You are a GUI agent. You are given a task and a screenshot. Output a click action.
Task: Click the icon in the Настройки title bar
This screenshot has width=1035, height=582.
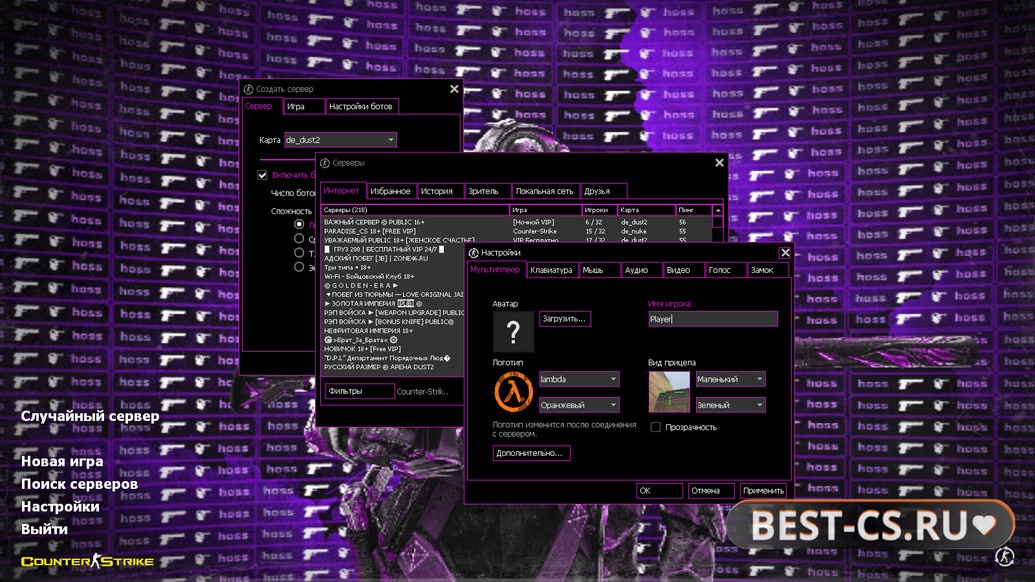(473, 253)
